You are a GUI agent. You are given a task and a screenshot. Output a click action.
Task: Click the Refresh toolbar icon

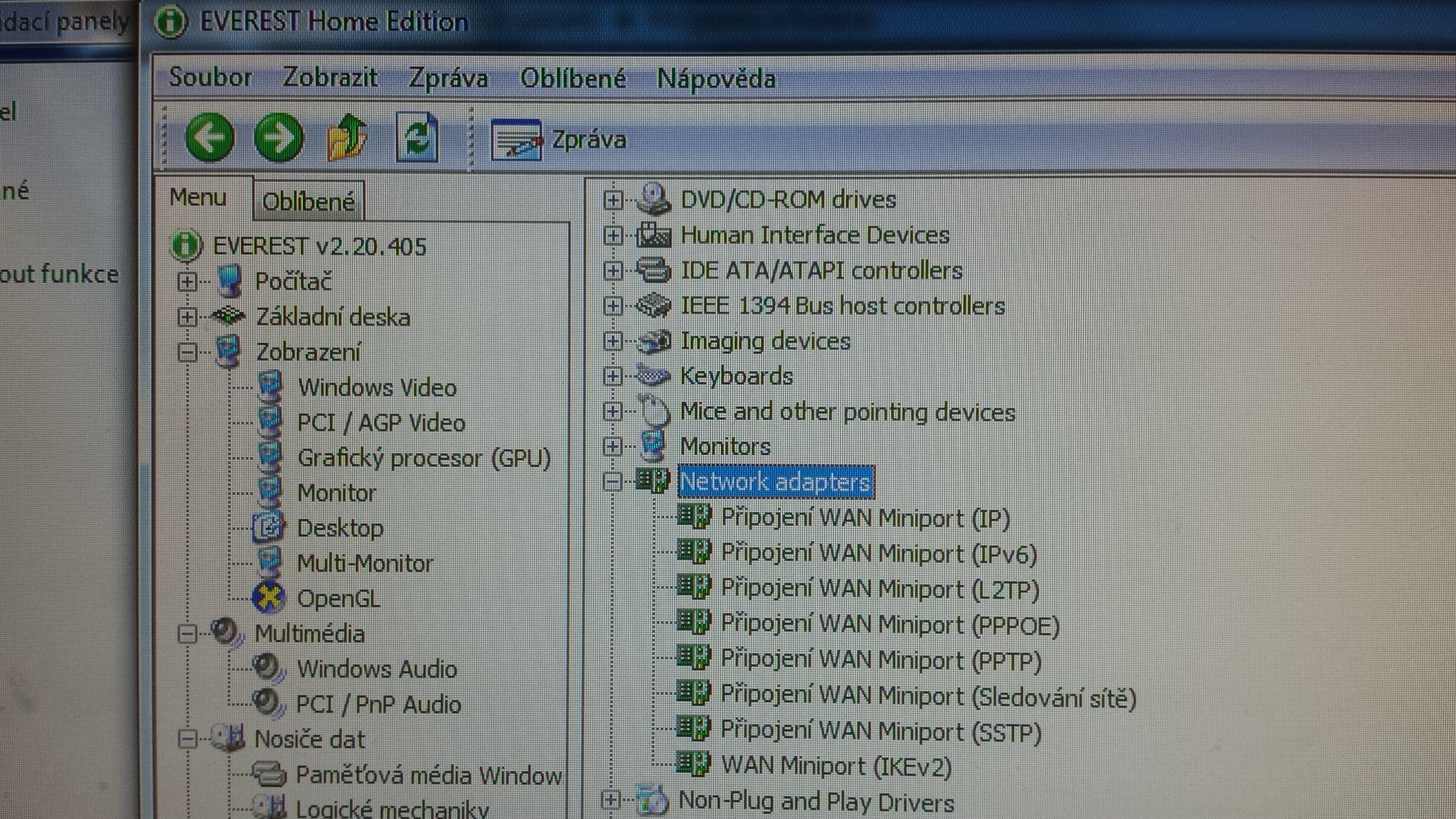[417, 136]
